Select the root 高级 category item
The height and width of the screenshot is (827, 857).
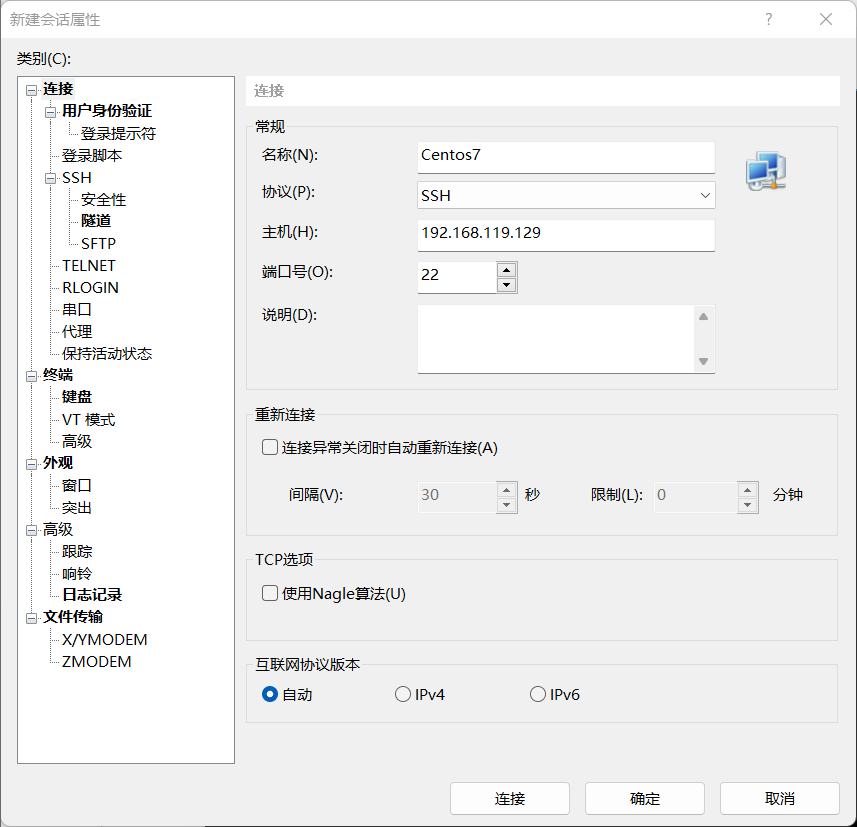58,529
